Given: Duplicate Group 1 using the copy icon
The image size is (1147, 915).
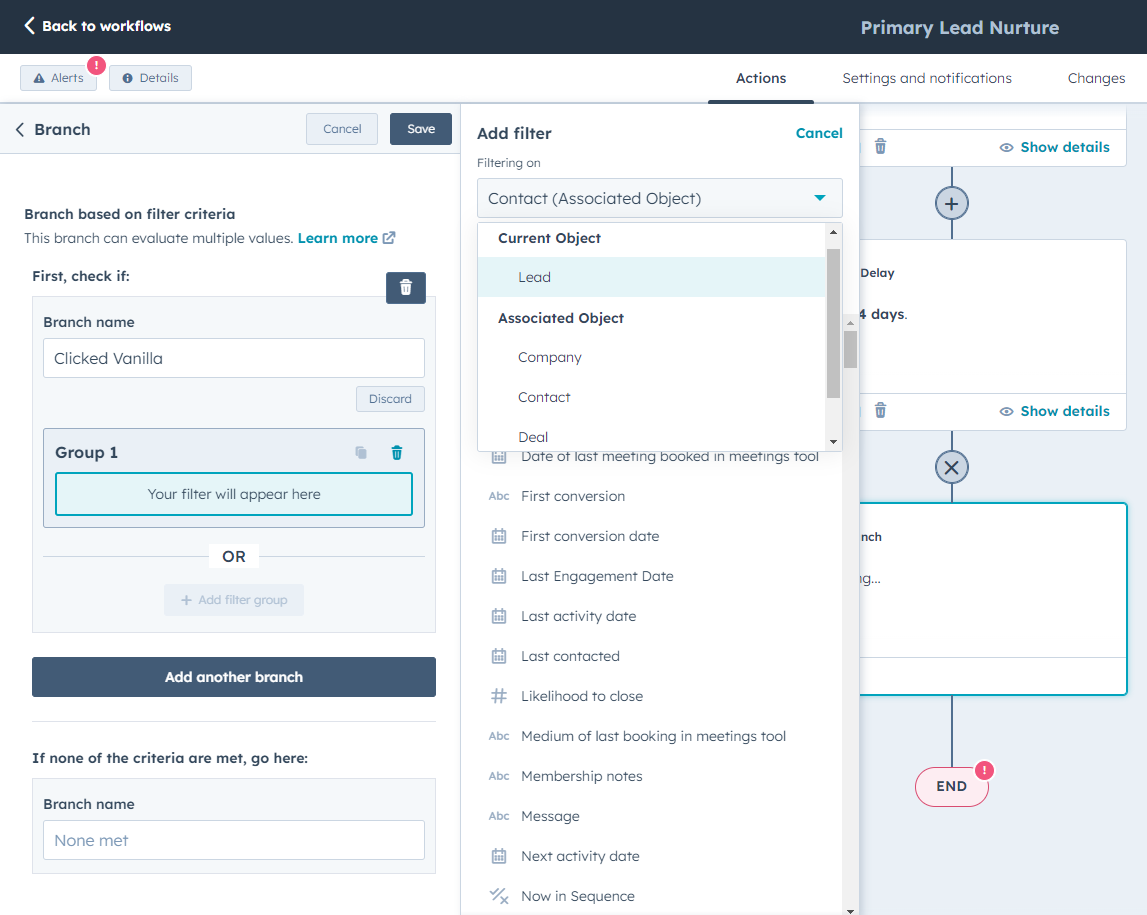Looking at the screenshot, I should click(360, 452).
